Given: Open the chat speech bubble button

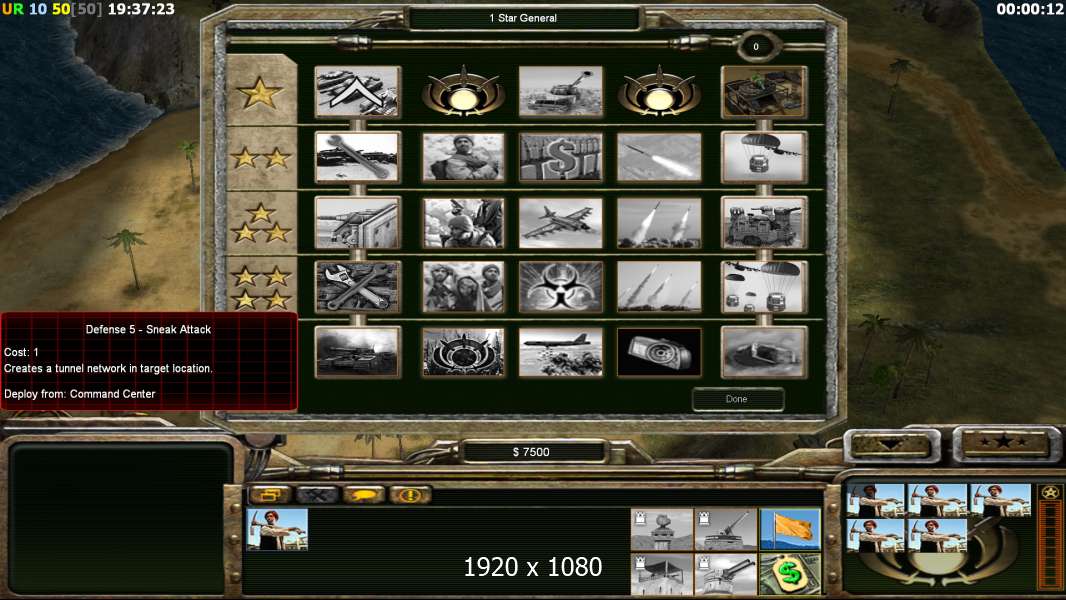Looking at the screenshot, I should coord(364,495).
